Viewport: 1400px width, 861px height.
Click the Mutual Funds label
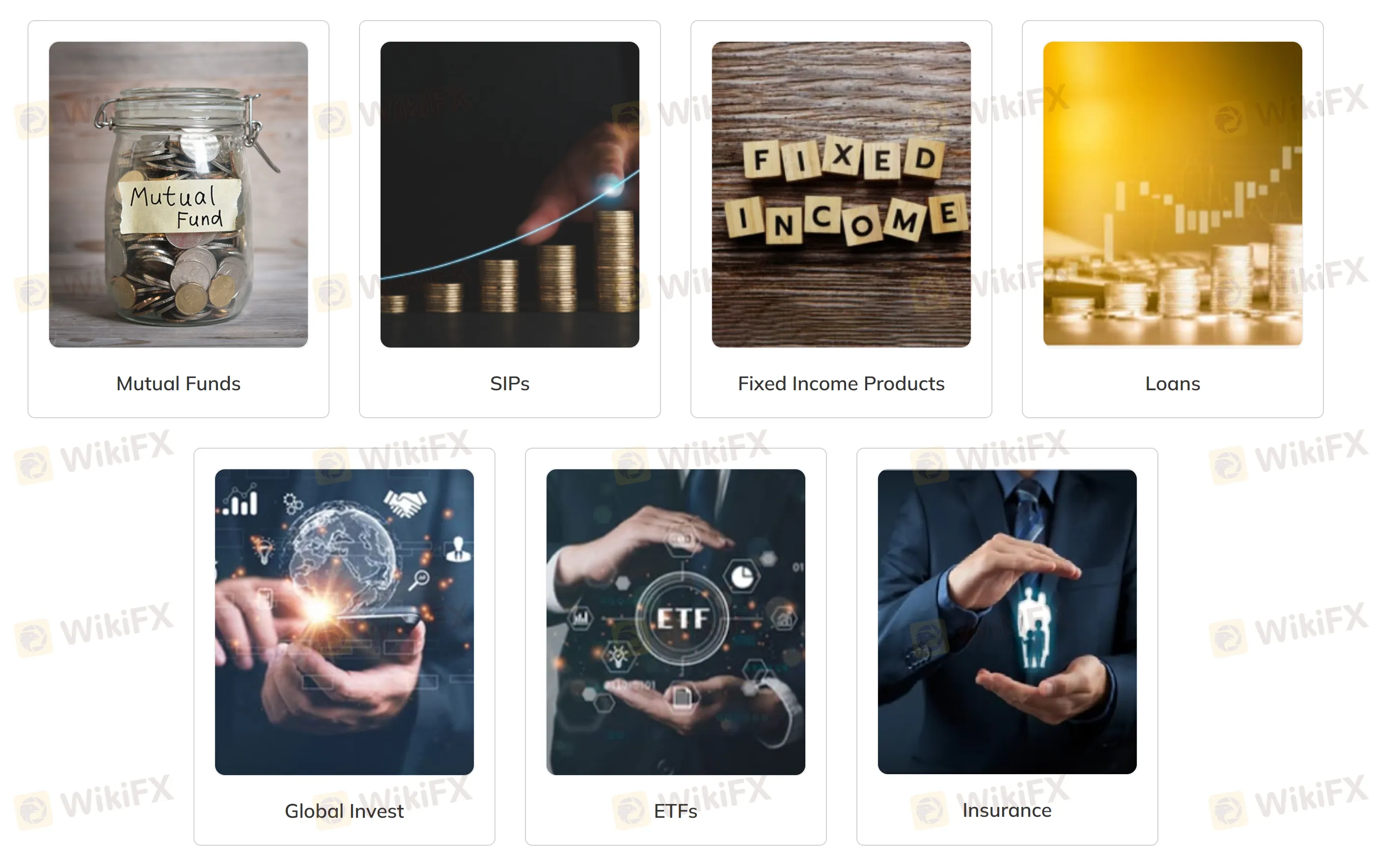tap(178, 384)
